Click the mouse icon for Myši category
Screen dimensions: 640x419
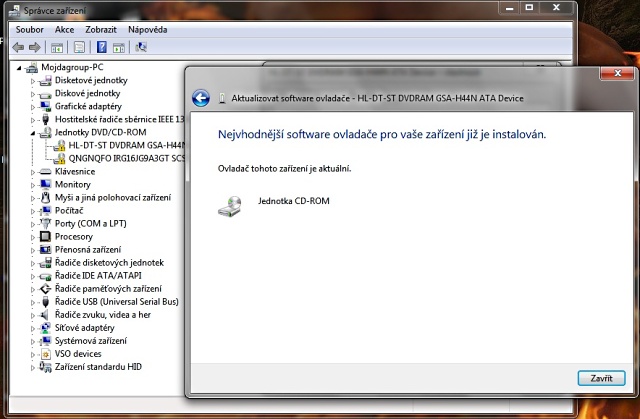coord(45,198)
